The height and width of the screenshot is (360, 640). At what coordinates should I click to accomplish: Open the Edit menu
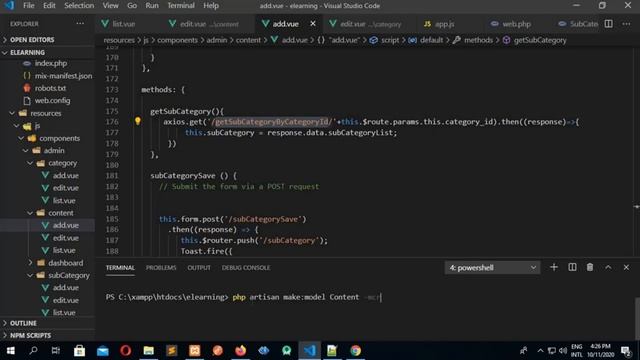point(49,6)
